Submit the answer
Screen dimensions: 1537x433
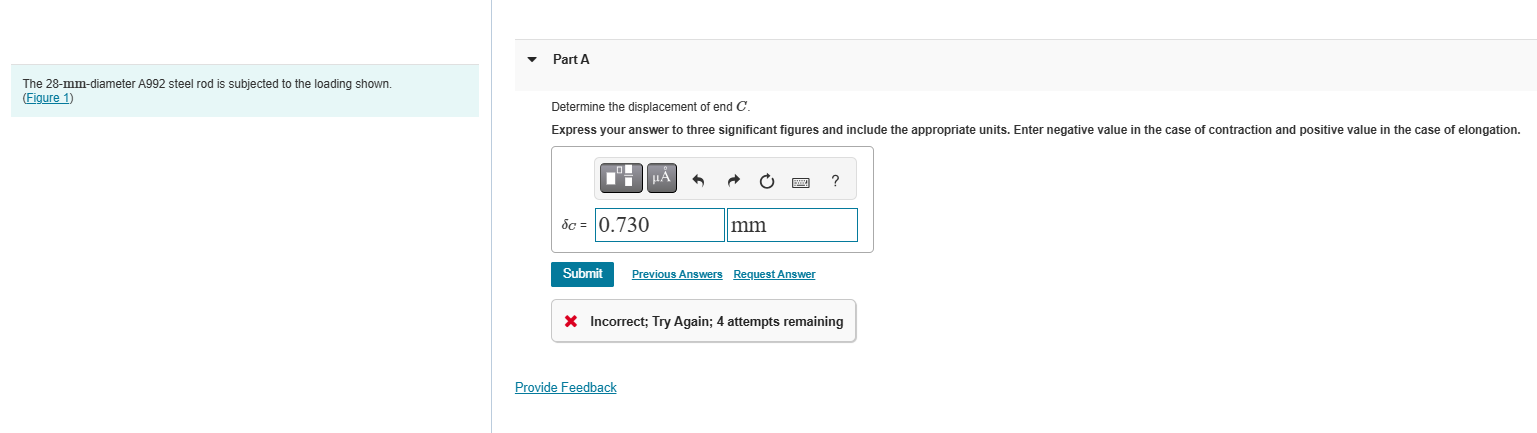582,274
